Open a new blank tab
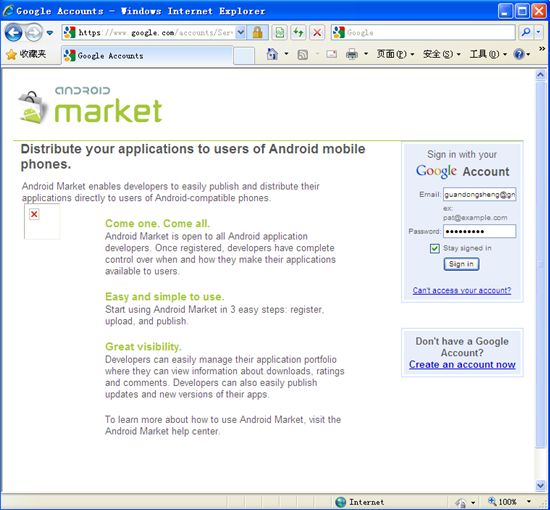This screenshot has height=510, width=550. (x=244, y=56)
